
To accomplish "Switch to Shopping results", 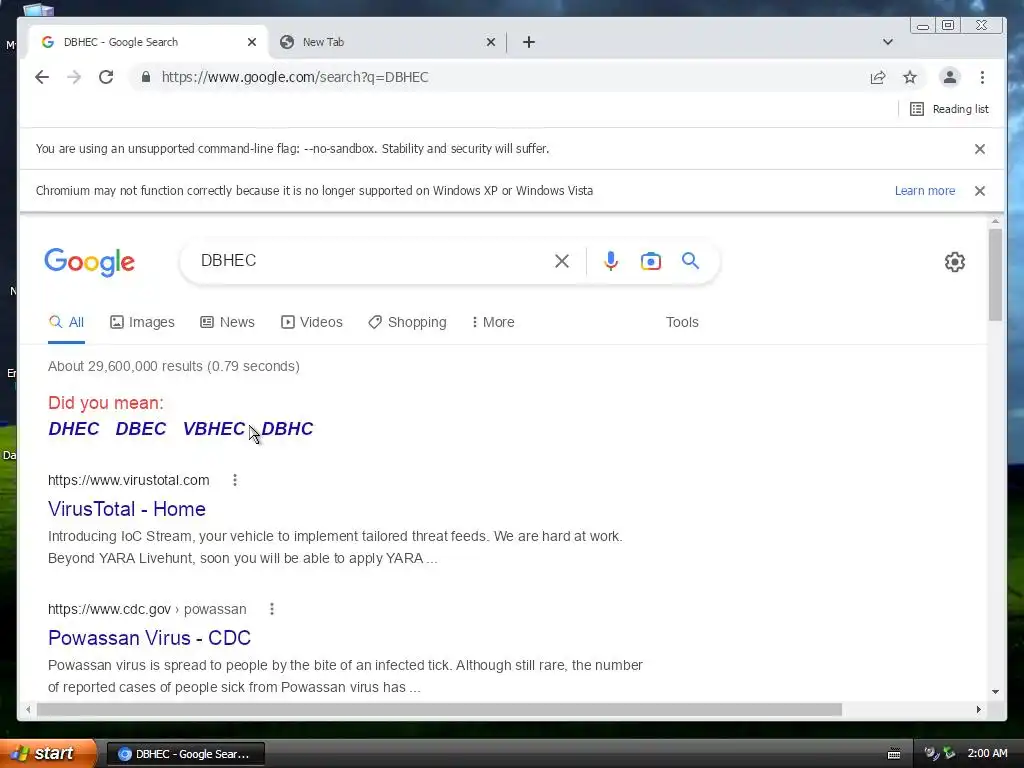I will tap(408, 322).
